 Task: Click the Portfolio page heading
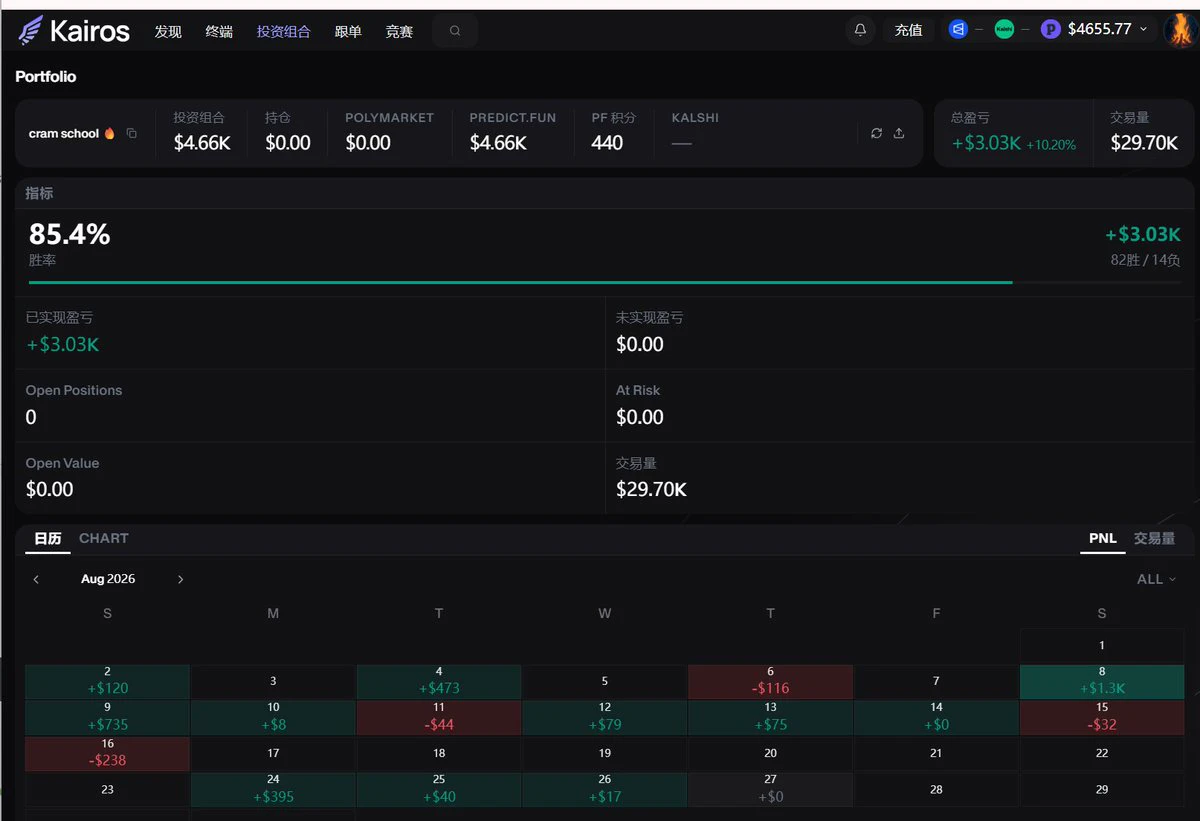pyautogui.click(x=46, y=76)
